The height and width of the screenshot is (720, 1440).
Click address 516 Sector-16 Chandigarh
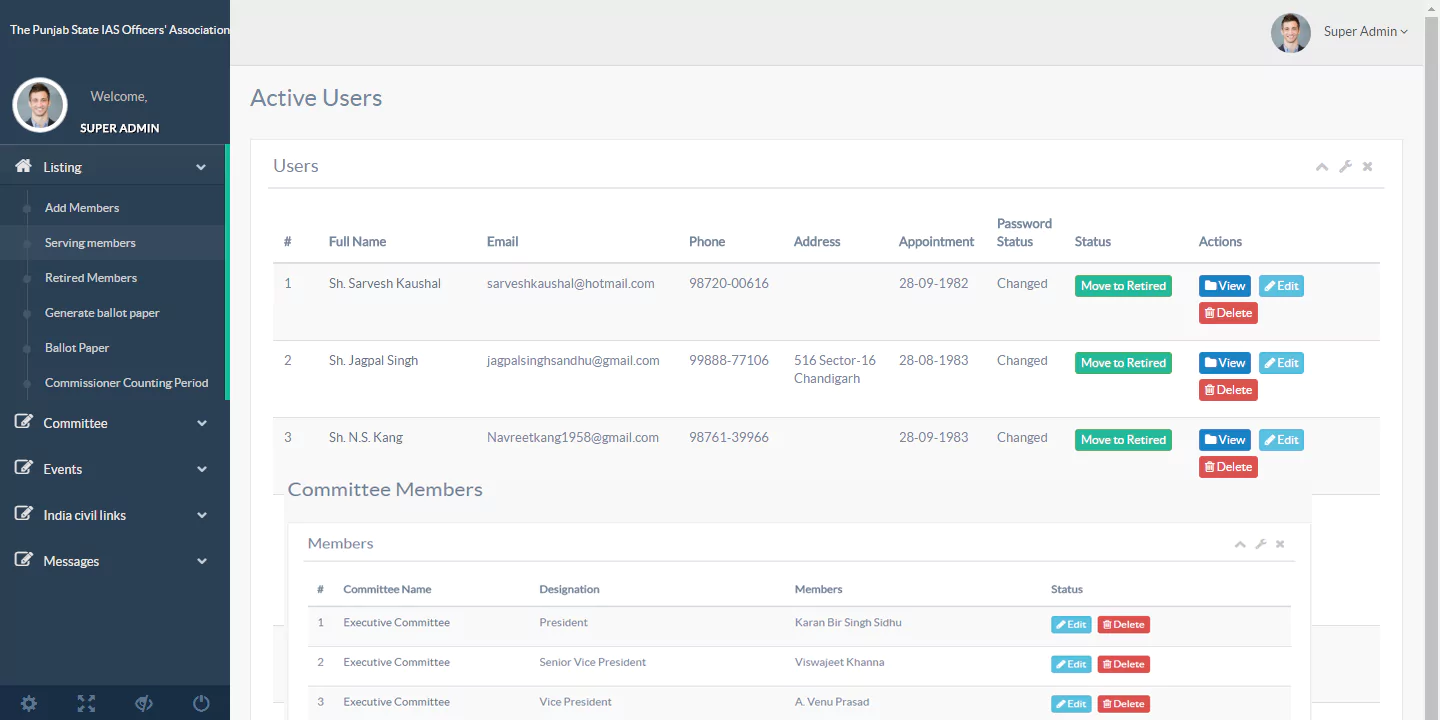coord(835,370)
